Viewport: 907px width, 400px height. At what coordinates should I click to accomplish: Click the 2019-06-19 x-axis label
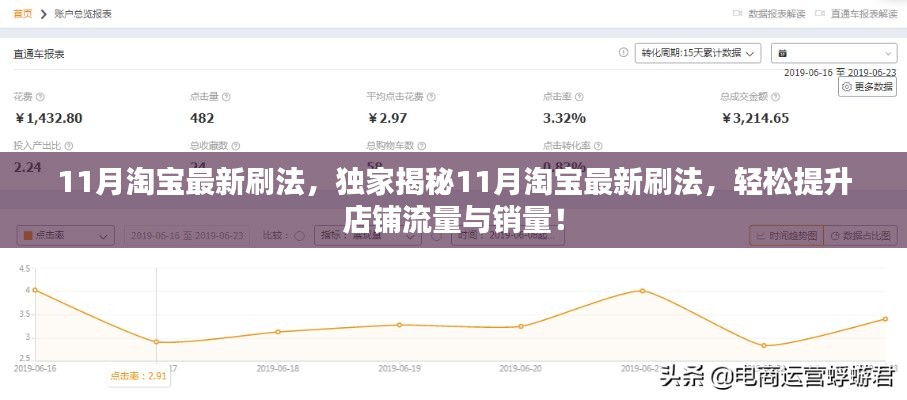point(399,368)
